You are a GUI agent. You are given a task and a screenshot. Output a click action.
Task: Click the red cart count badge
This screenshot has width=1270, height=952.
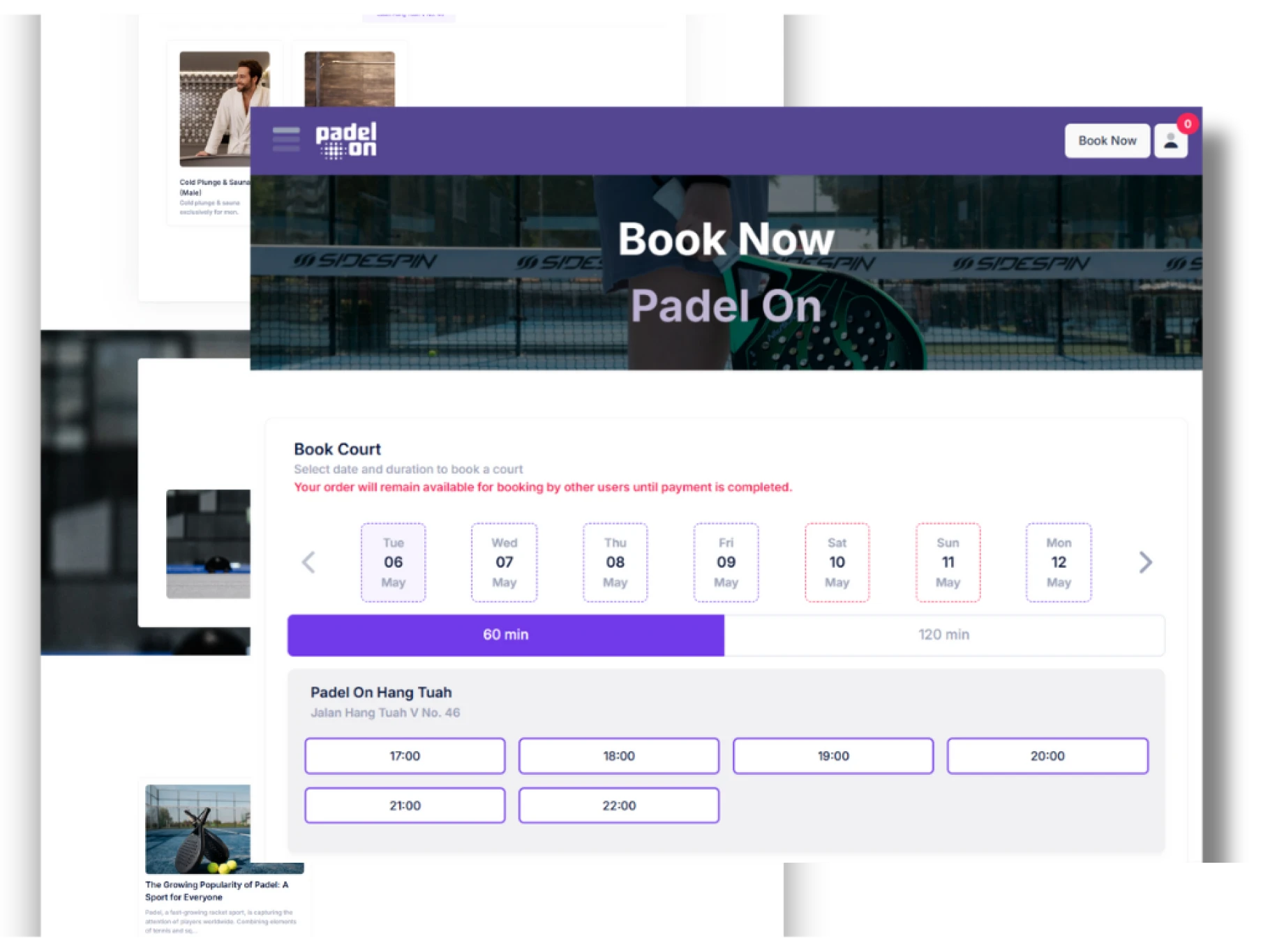tap(1188, 123)
